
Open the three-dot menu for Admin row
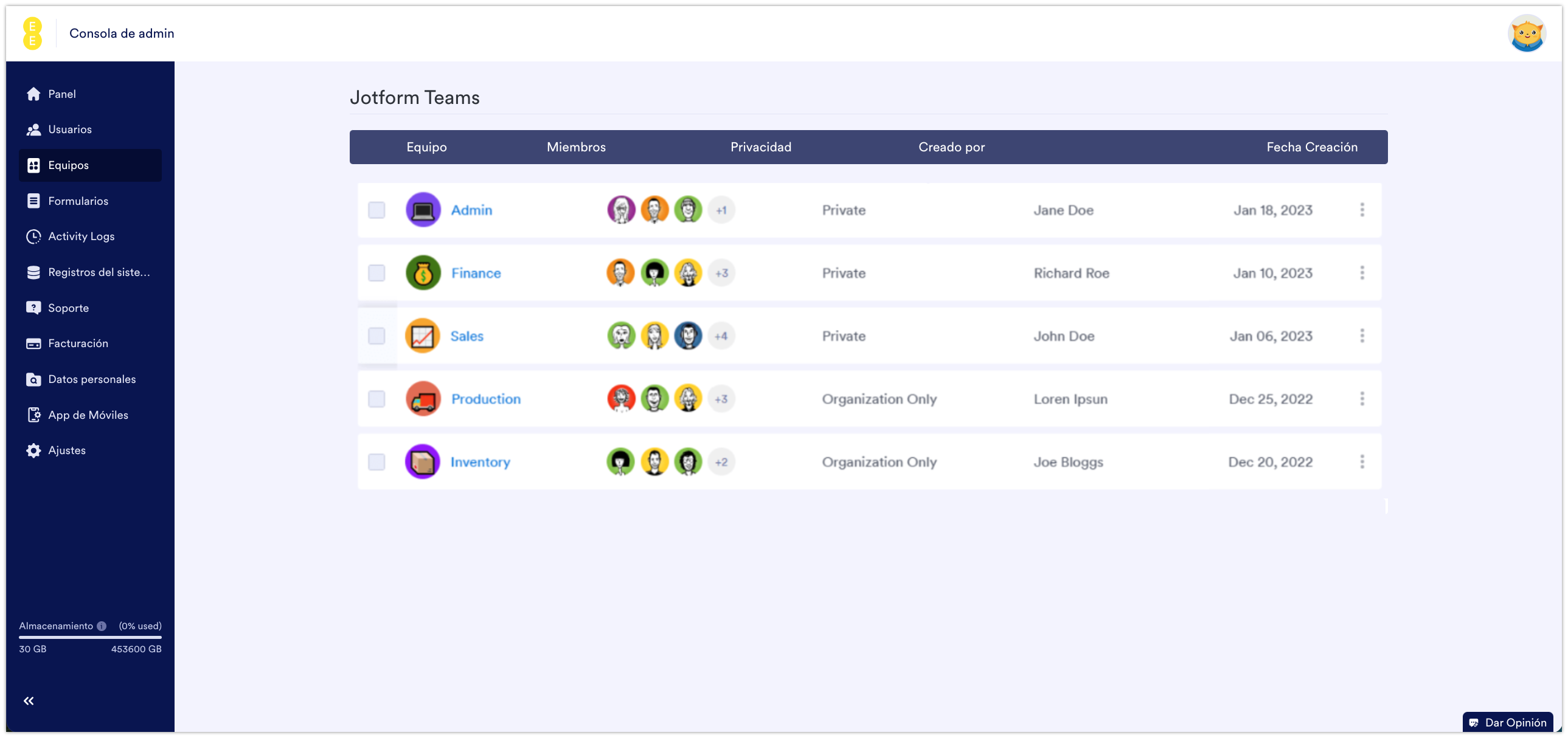coord(1362,210)
